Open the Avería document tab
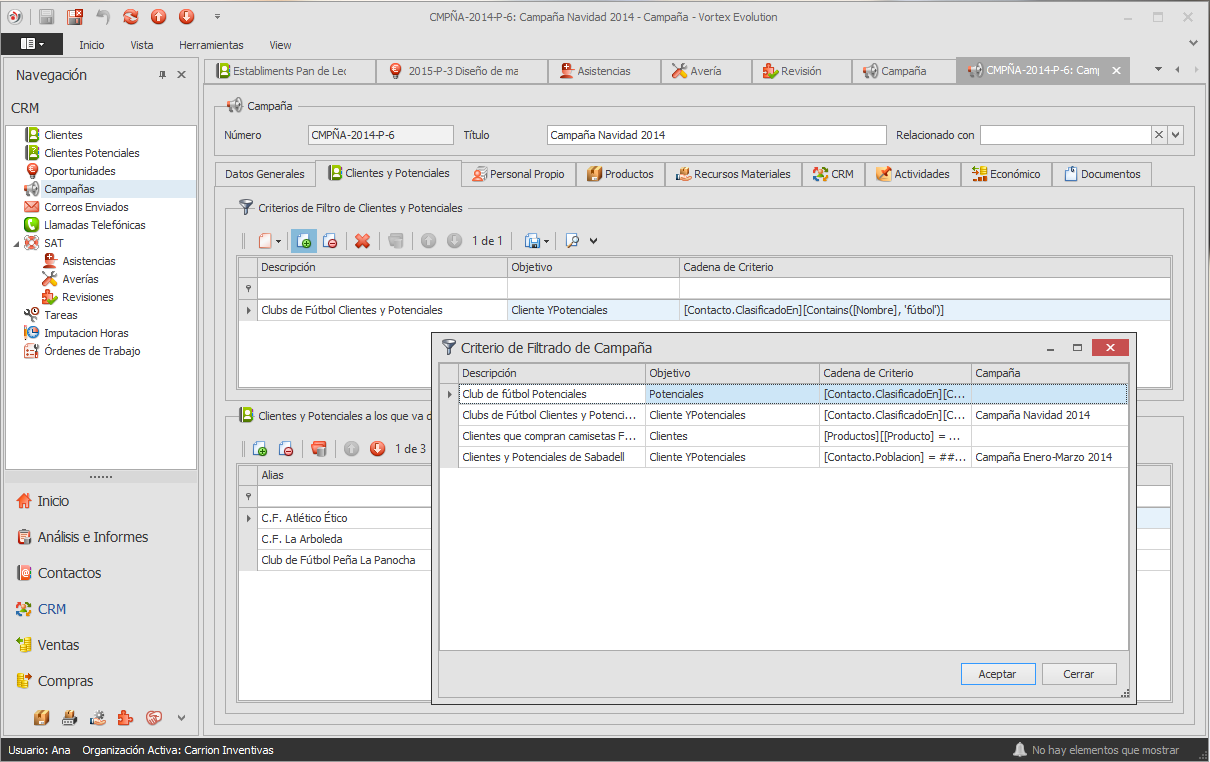 [x=706, y=71]
